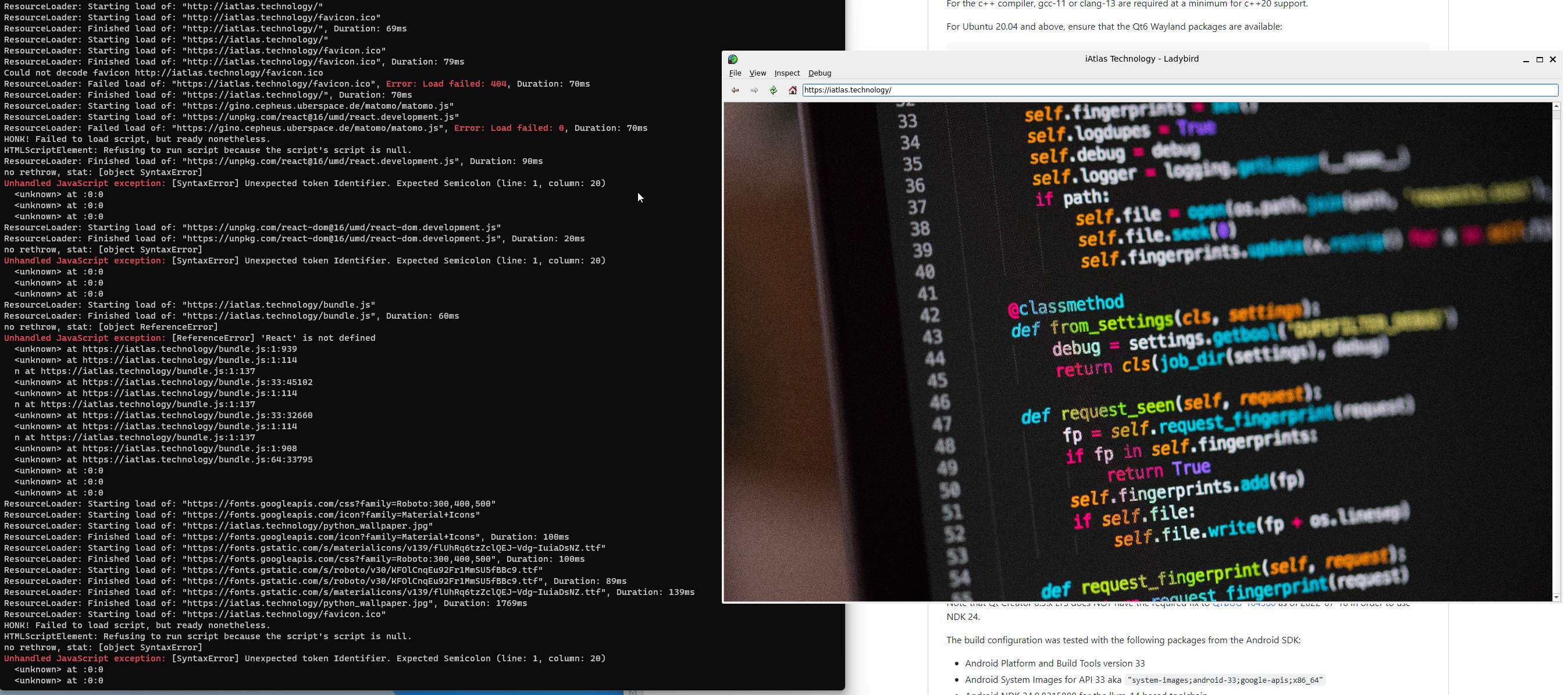Click terminal line ending 'Duration: 1769ms'
1568x695 pixels.
266,604
